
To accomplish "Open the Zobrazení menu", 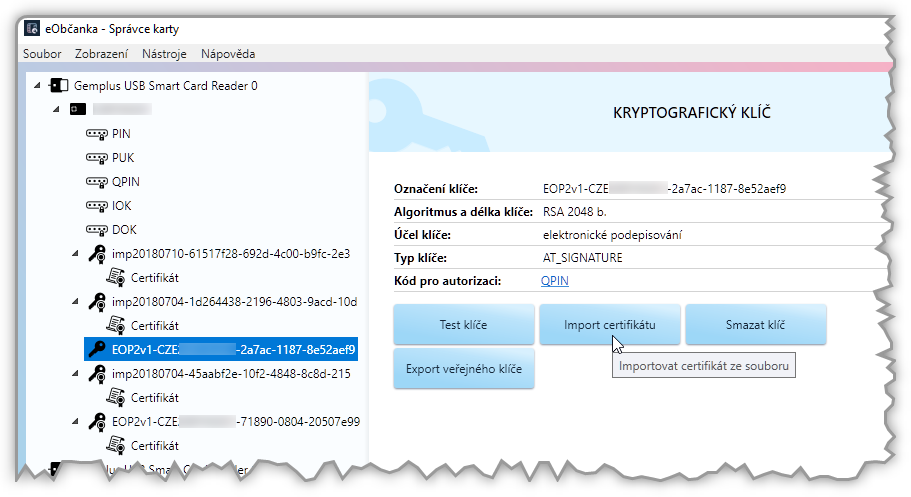I will pos(101,54).
